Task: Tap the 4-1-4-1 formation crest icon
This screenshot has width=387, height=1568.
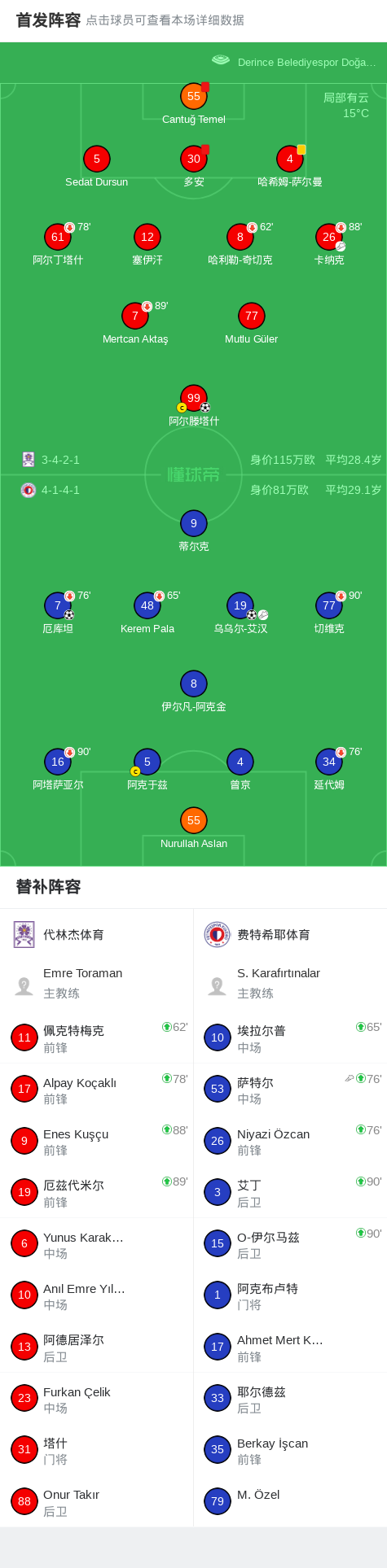Action: click(x=29, y=490)
